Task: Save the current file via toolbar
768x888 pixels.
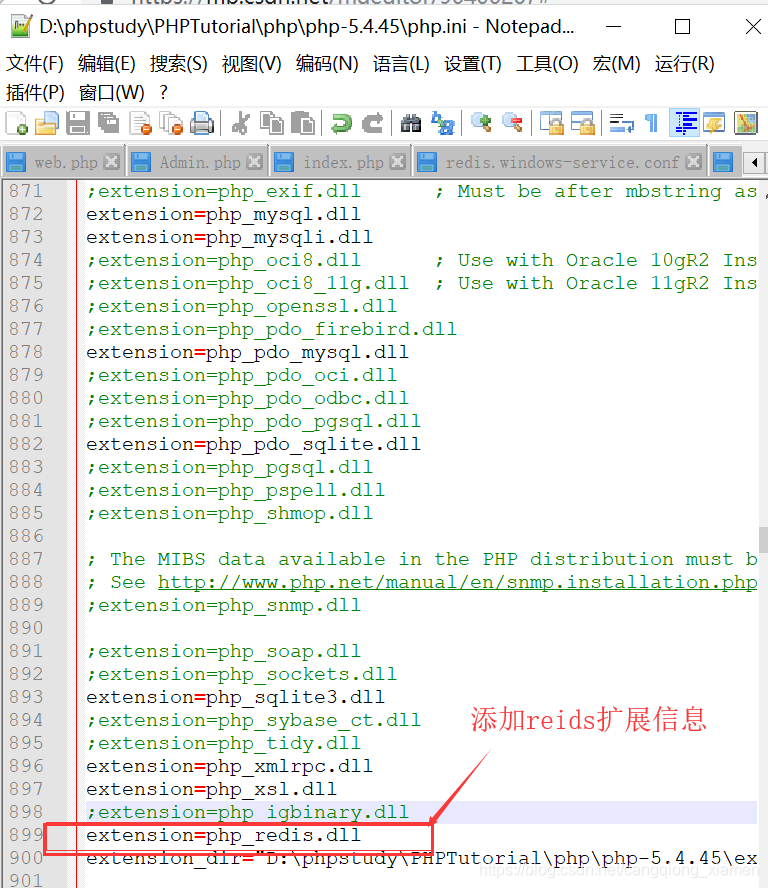Action: [78, 123]
